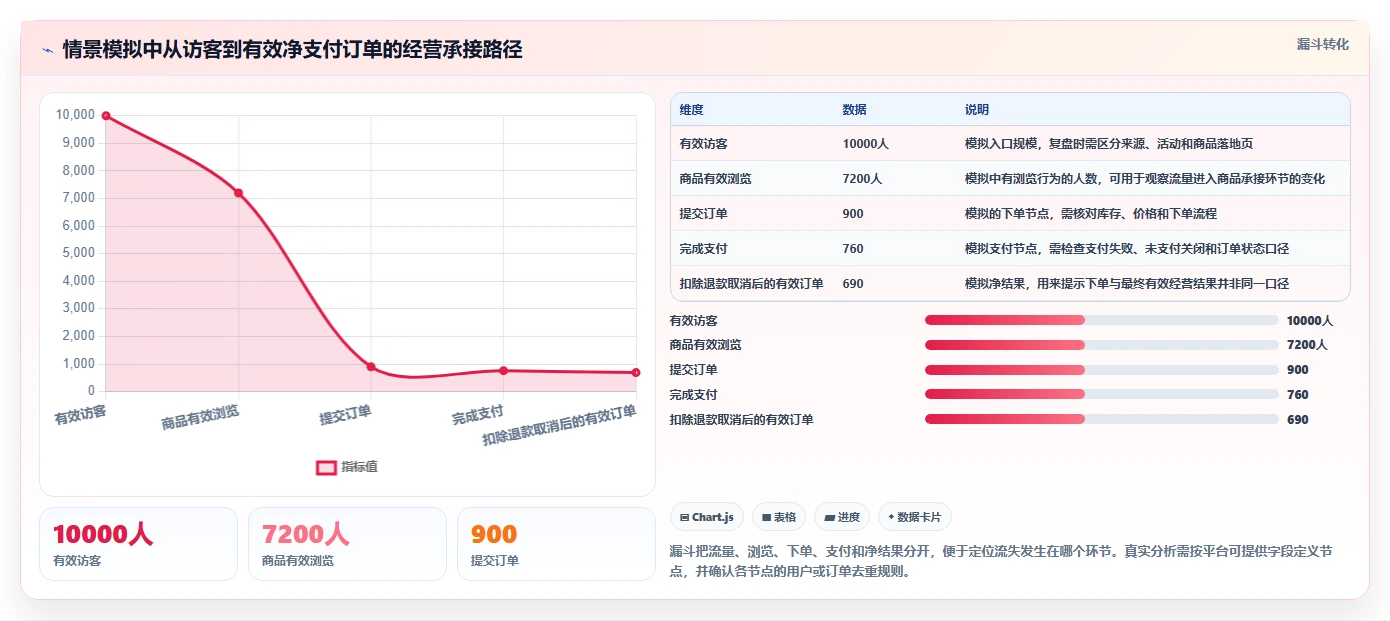Screen dimensions: 1390x621
Task: Click the 提交订单 x-axis label on chart
Action: 346,415
